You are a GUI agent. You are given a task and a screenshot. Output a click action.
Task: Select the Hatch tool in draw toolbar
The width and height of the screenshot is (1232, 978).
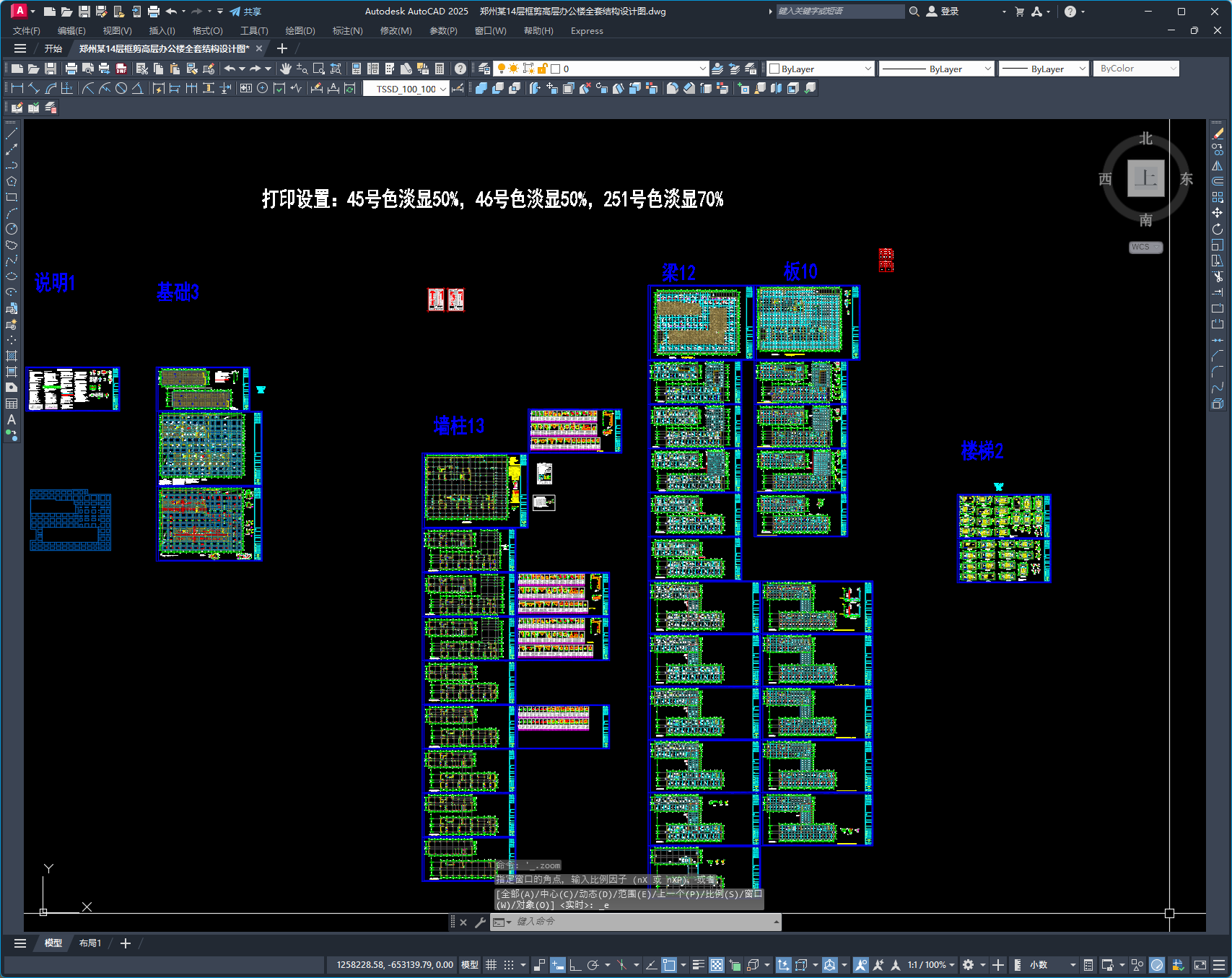[12, 356]
